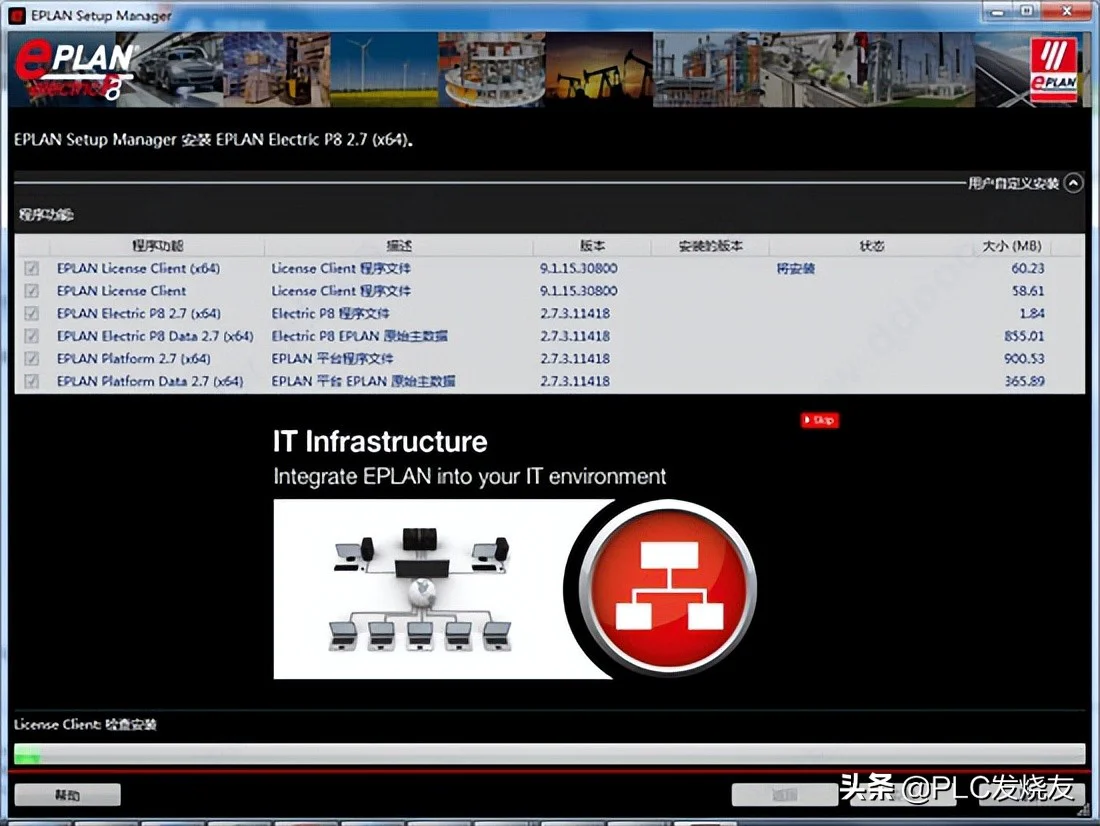Toggle checkbox for EPLAN Platform 2.7 (x64)

32,358
